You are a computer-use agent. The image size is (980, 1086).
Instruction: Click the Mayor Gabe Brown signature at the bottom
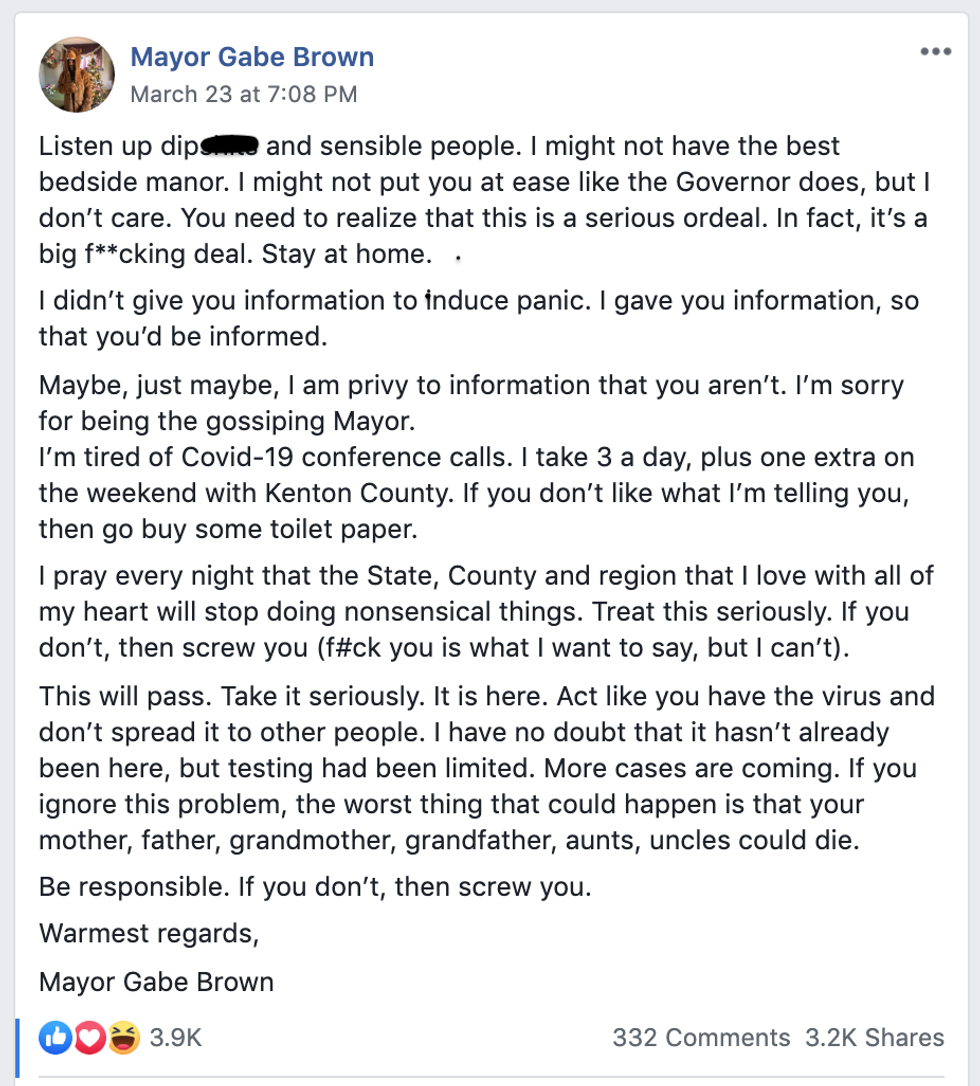point(156,982)
